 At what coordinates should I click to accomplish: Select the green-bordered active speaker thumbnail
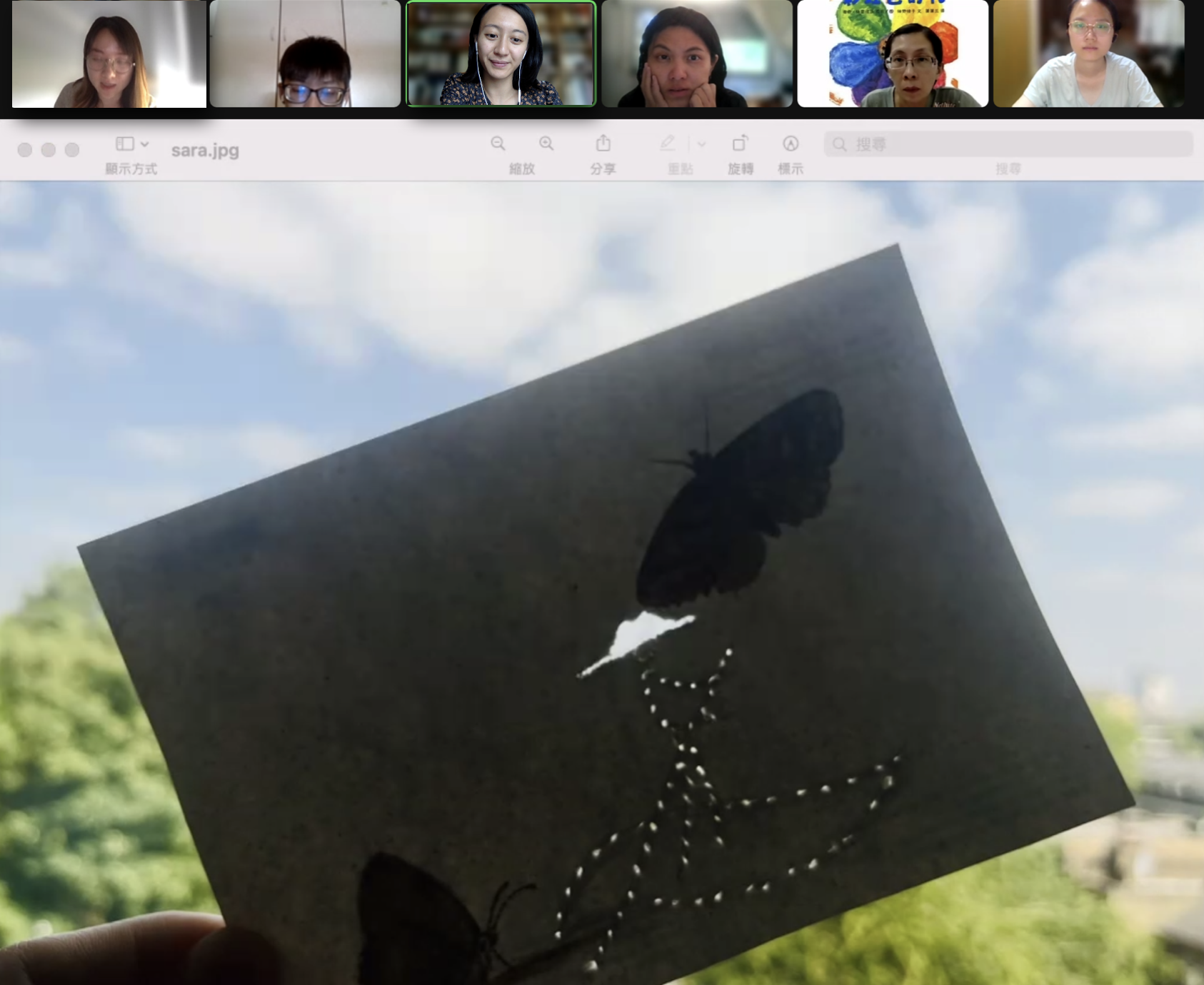(500, 54)
